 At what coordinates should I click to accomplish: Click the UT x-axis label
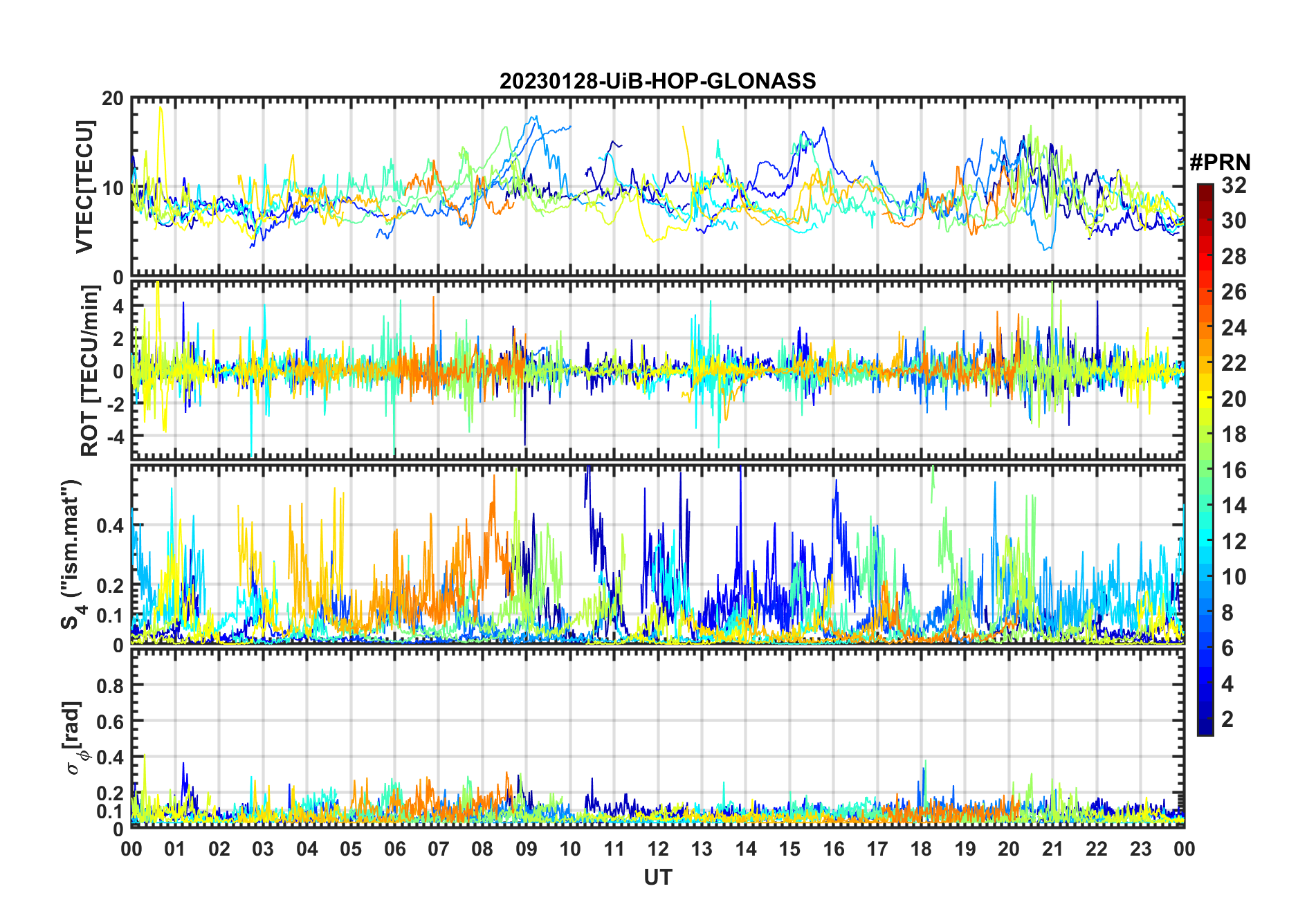[657, 877]
